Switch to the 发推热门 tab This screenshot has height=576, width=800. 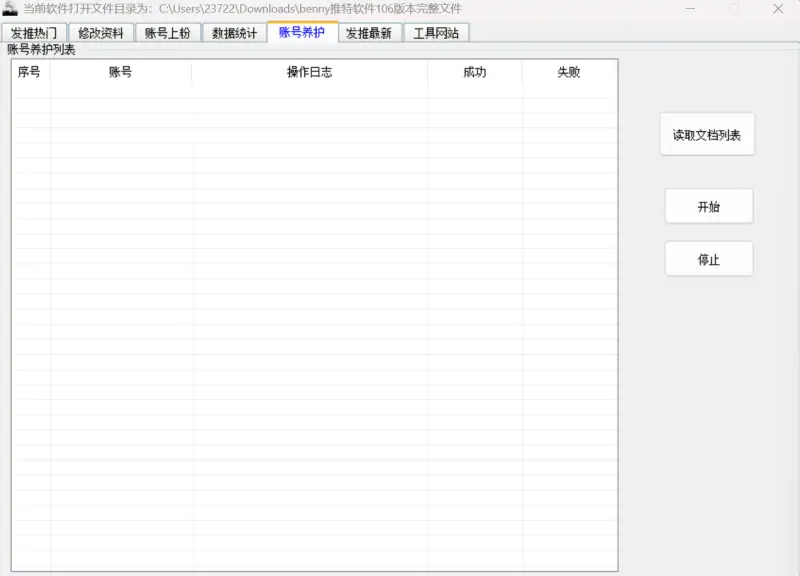coord(34,33)
